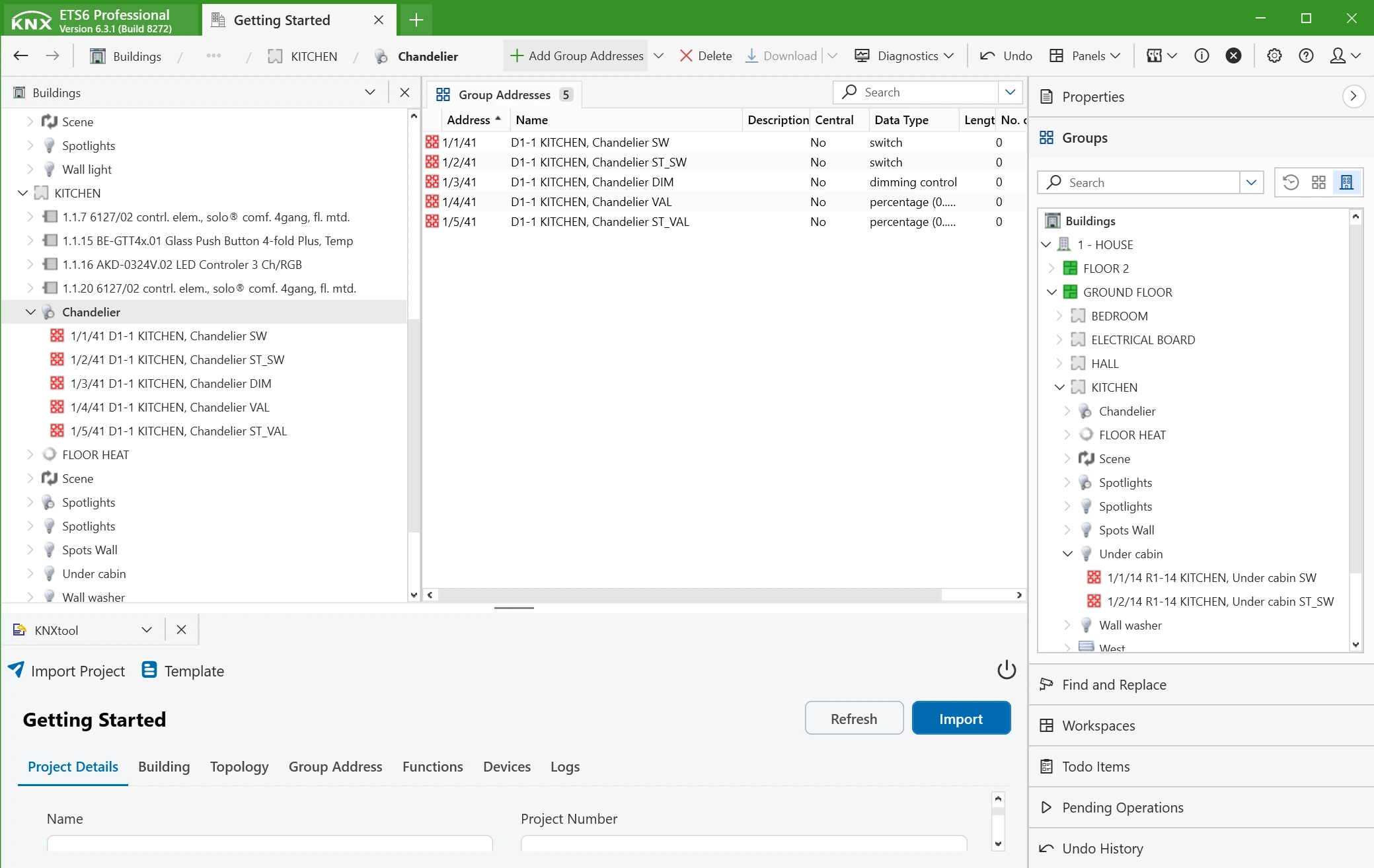This screenshot has height=868, width=1374.
Task: Click Import Project link
Action: 66,670
